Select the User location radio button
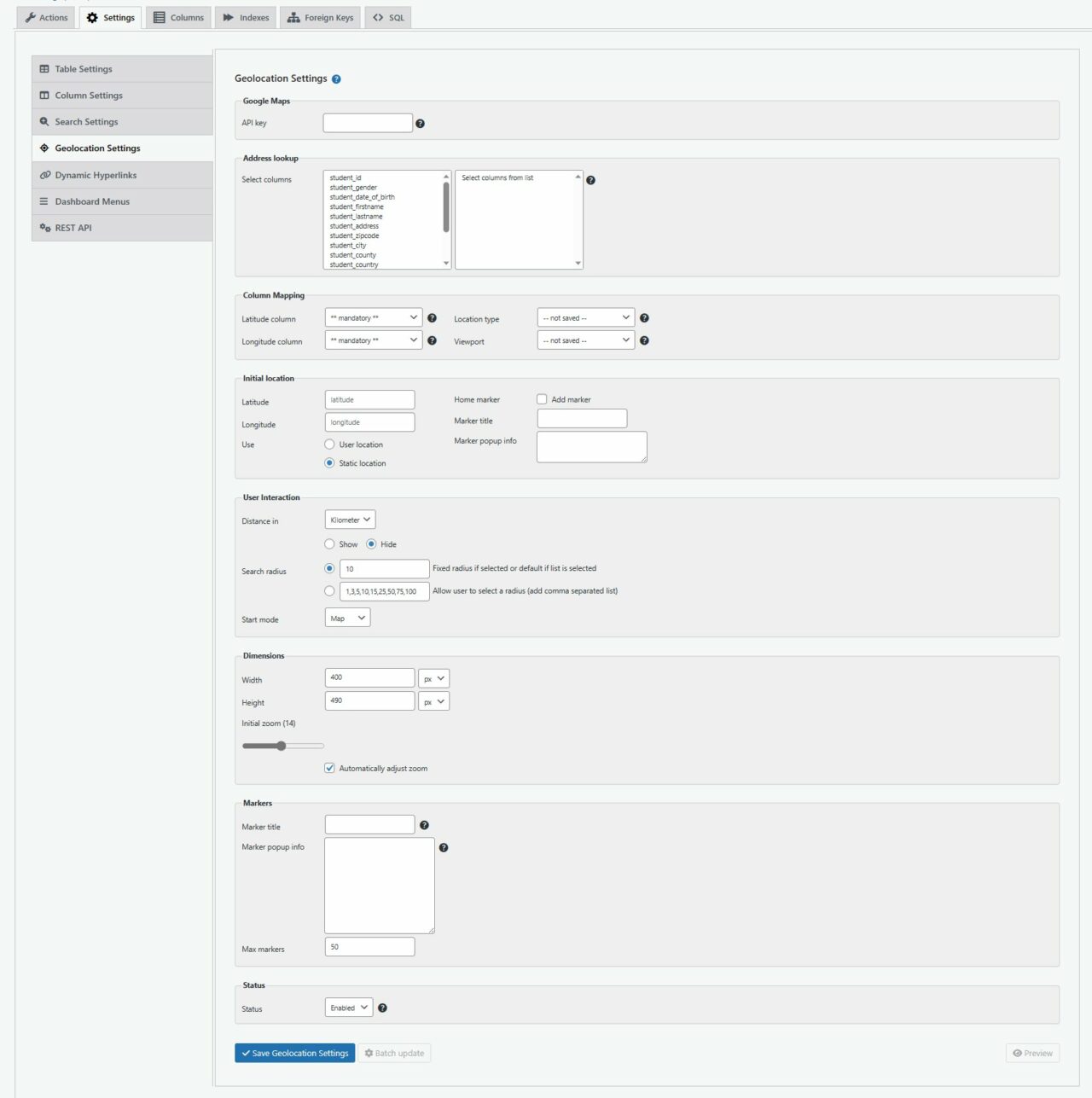1092x1098 pixels. pyautogui.click(x=329, y=444)
